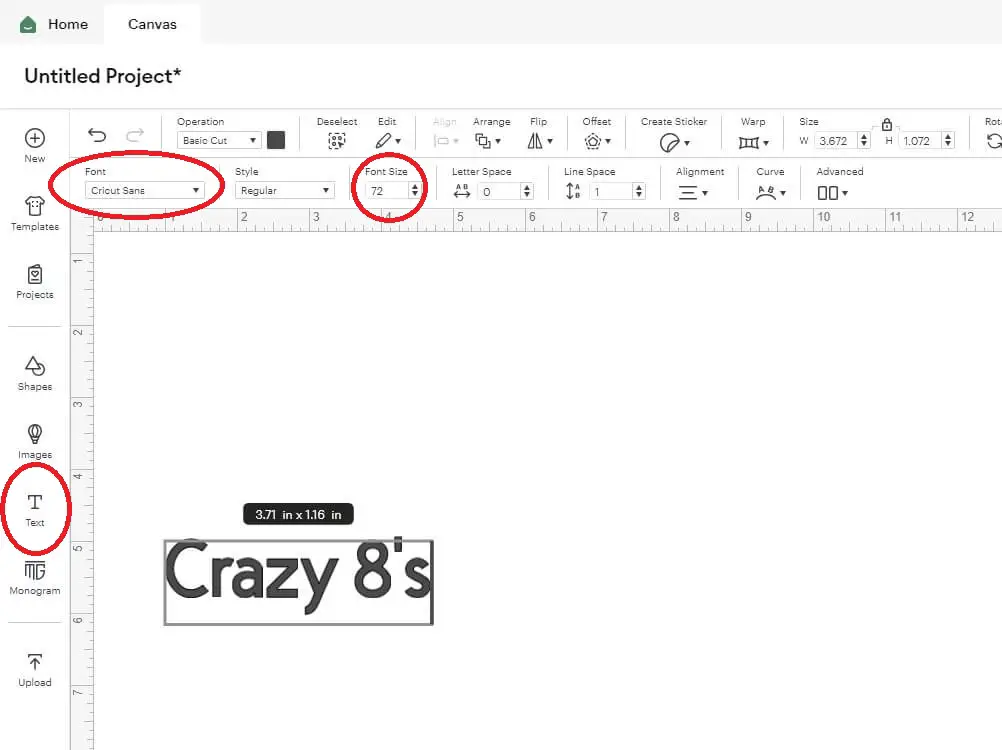
Task: Open the Projects panel
Action: click(35, 282)
